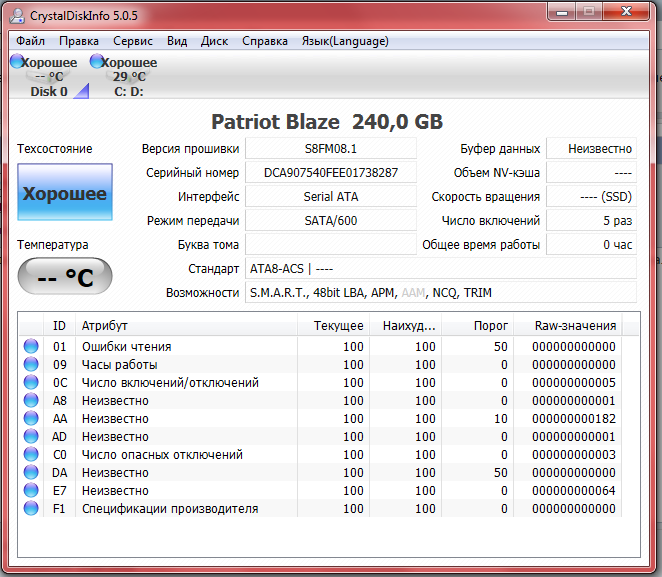Click the CrystalDiskInfo app icon in title bar
Viewport: 662px width, 577px height.
click(x=17, y=16)
